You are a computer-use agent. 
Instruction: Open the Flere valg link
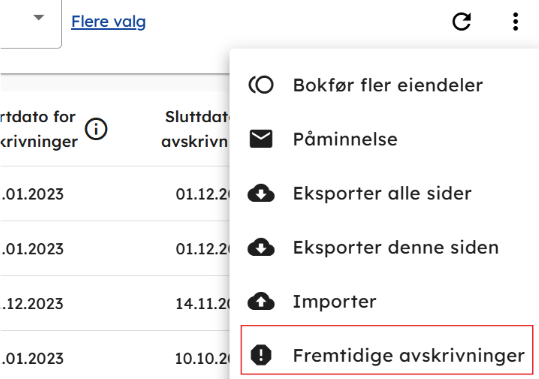pos(108,22)
